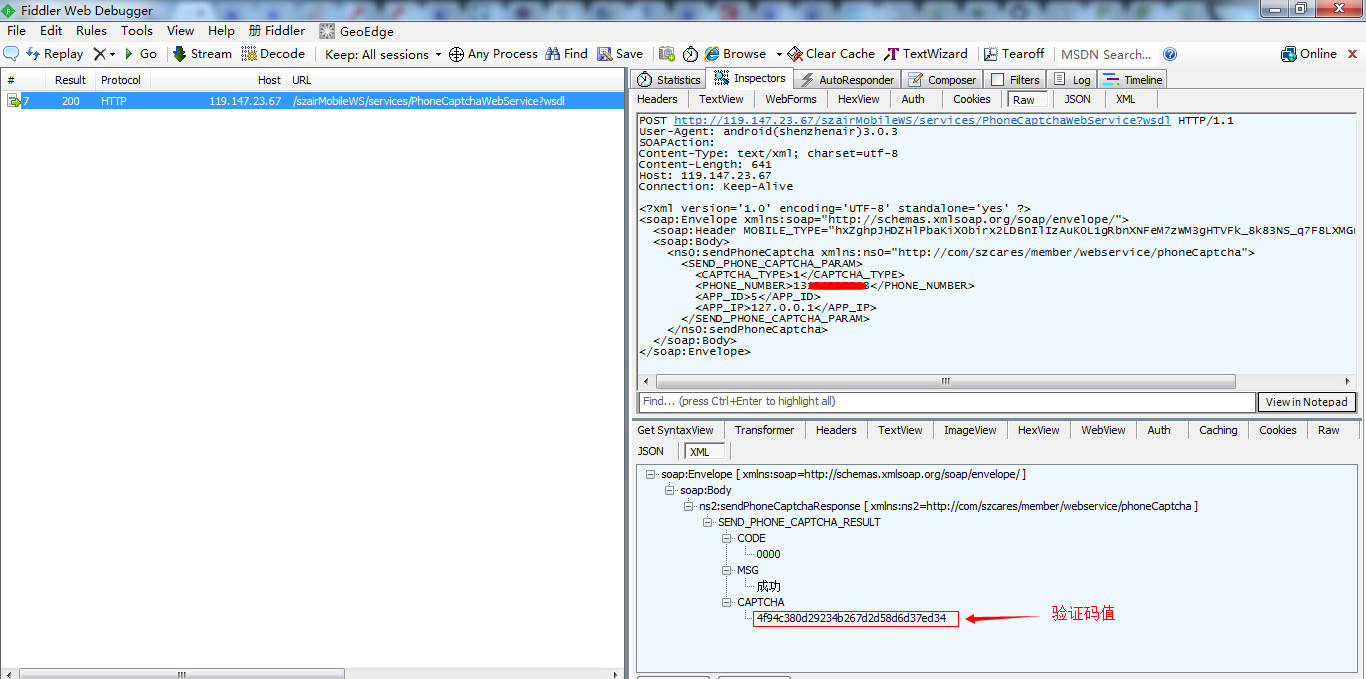The image size is (1366, 679).
Task: Open the Help menu
Action: pyautogui.click(x=221, y=31)
